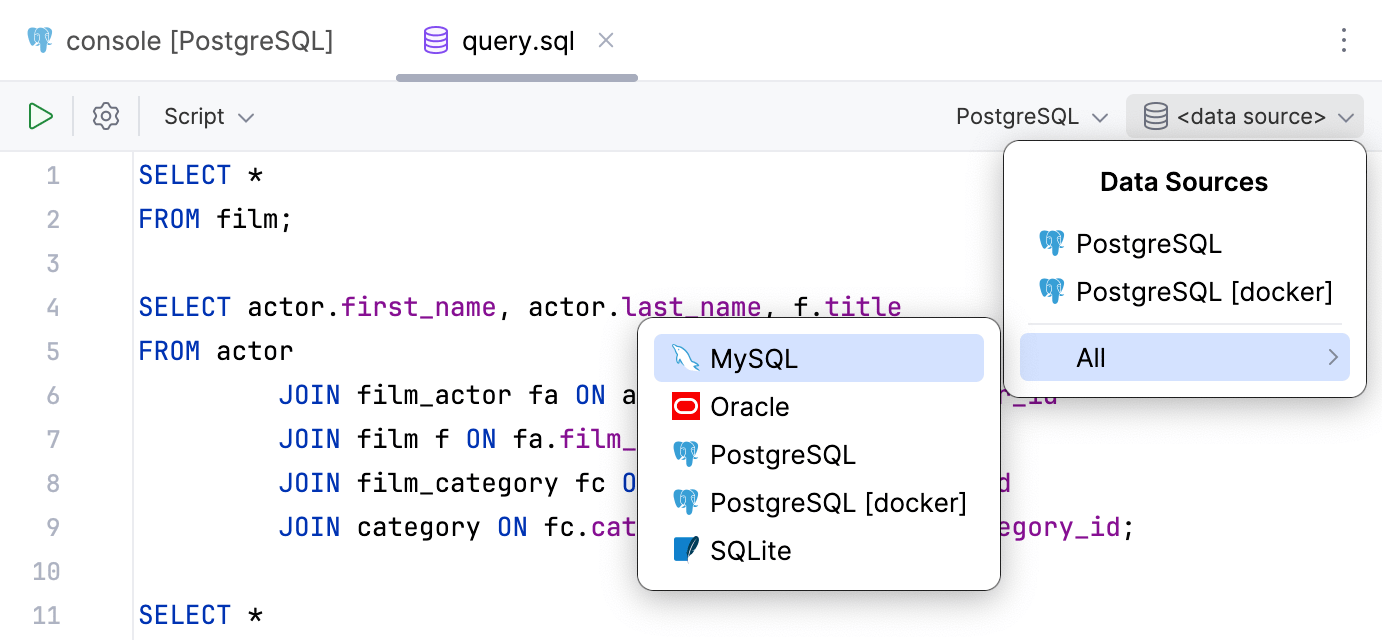1382x640 pixels.
Task: Select PostgreSQL in the Data Sources list
Action: coord(1148,243)
